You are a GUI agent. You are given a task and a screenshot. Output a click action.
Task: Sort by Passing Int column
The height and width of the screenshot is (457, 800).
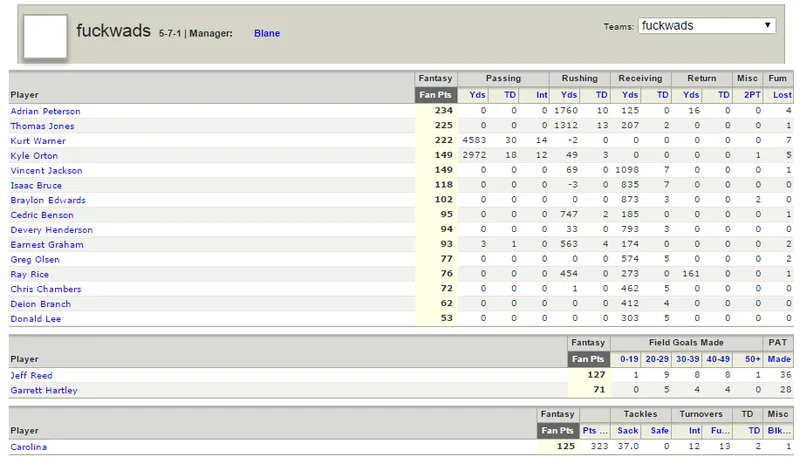[541, 95]
